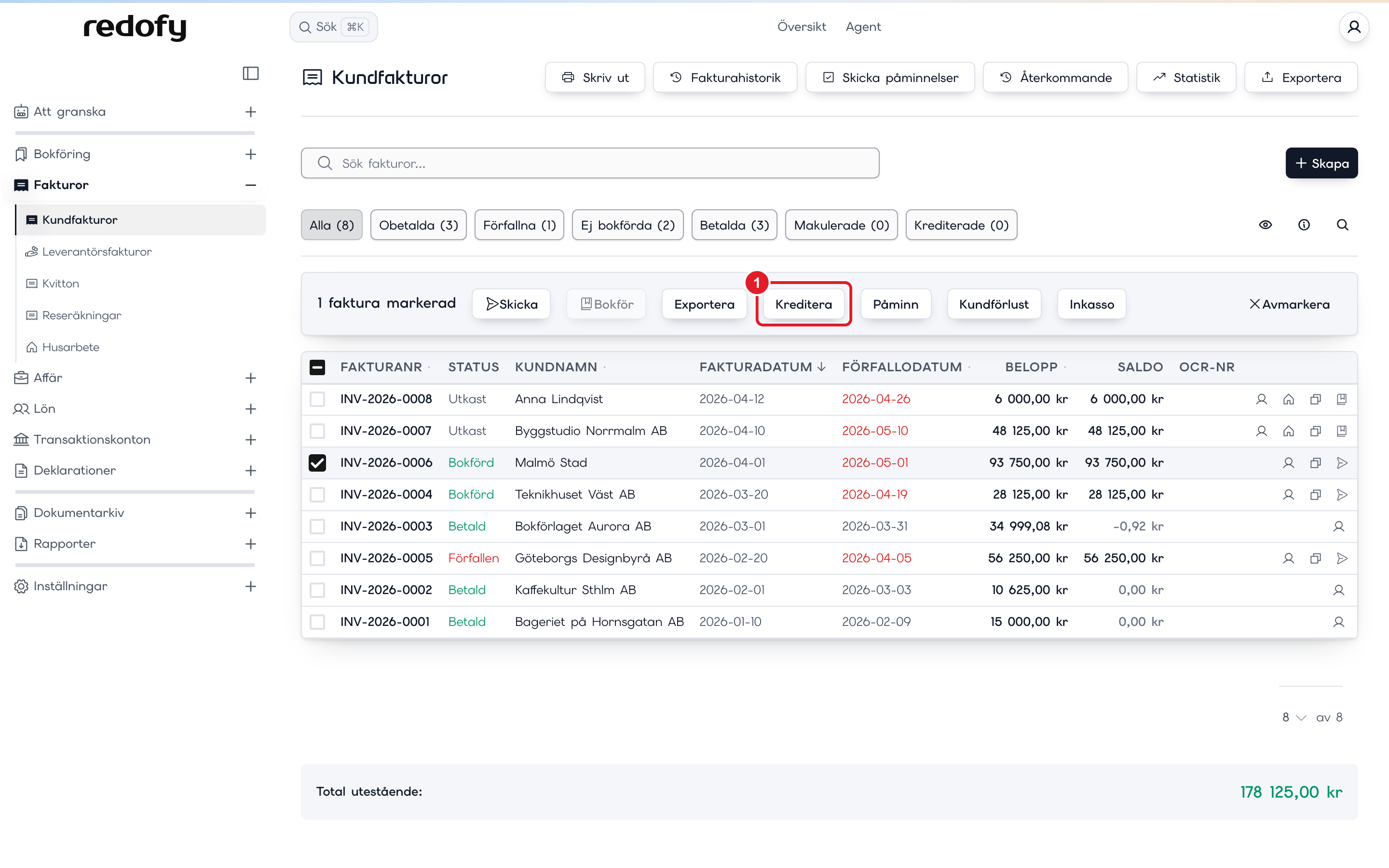1389x868 pixels.
Task: Check the box for INV-2026-0008
Action: tap(317, 399)
